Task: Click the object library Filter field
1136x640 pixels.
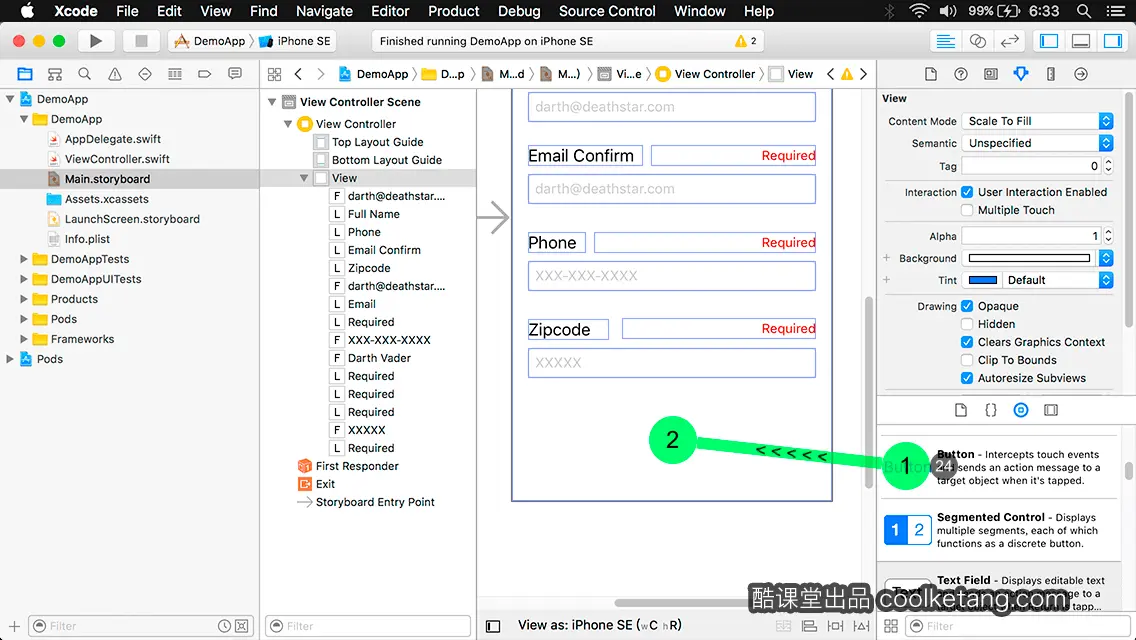Action: point(1016,626)
